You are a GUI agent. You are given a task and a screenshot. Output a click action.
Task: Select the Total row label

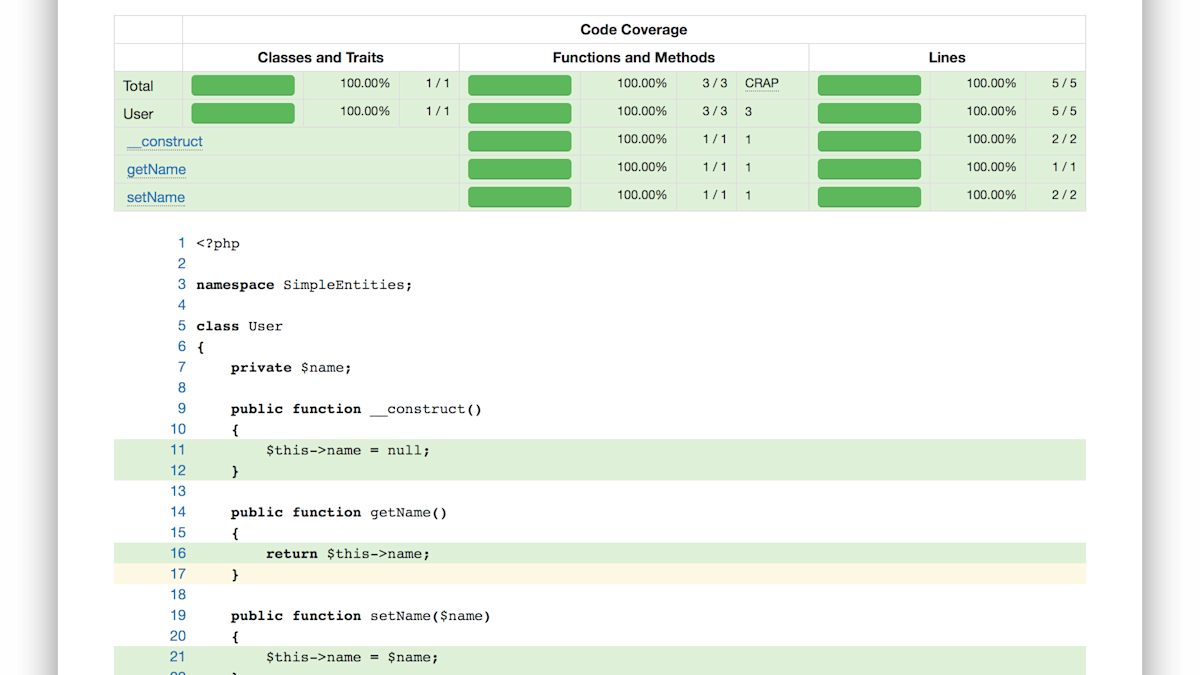point(138,85)
